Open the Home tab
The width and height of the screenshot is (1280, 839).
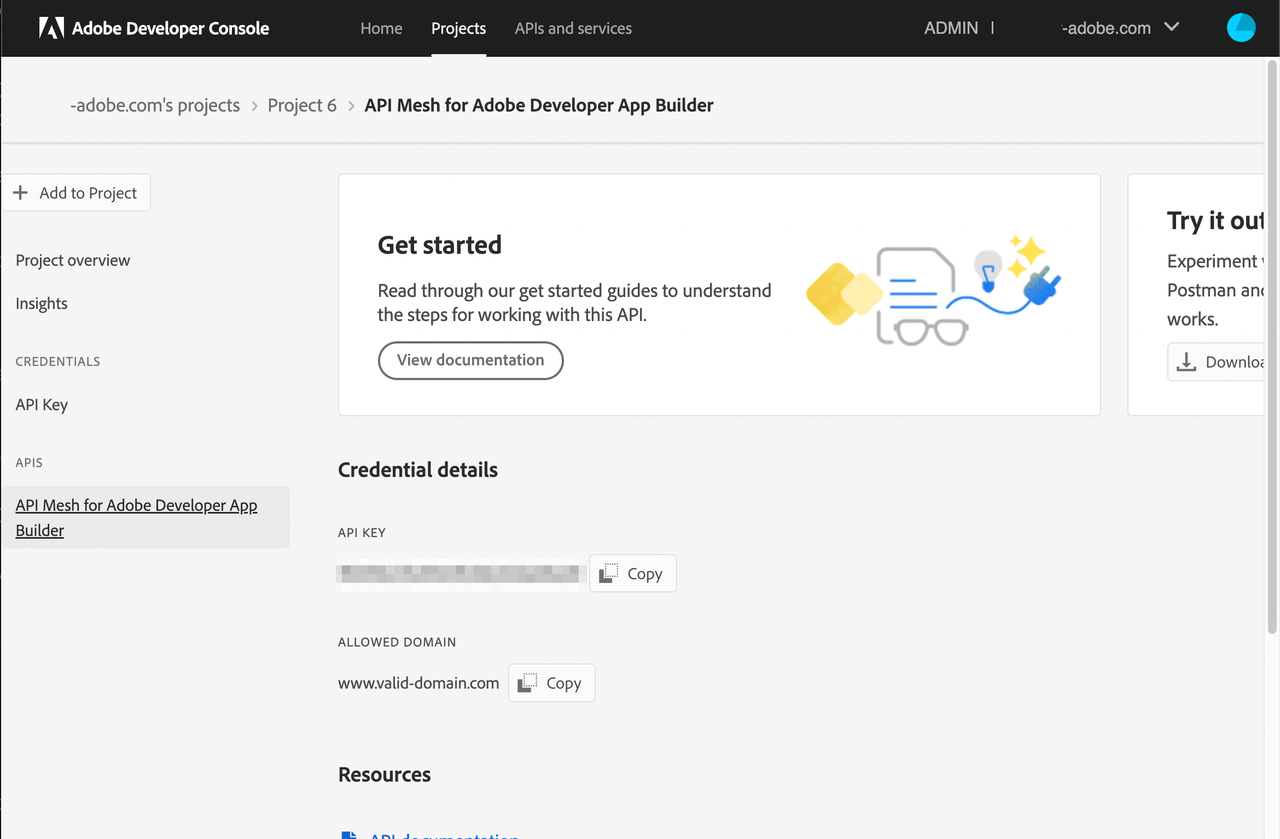381,28
